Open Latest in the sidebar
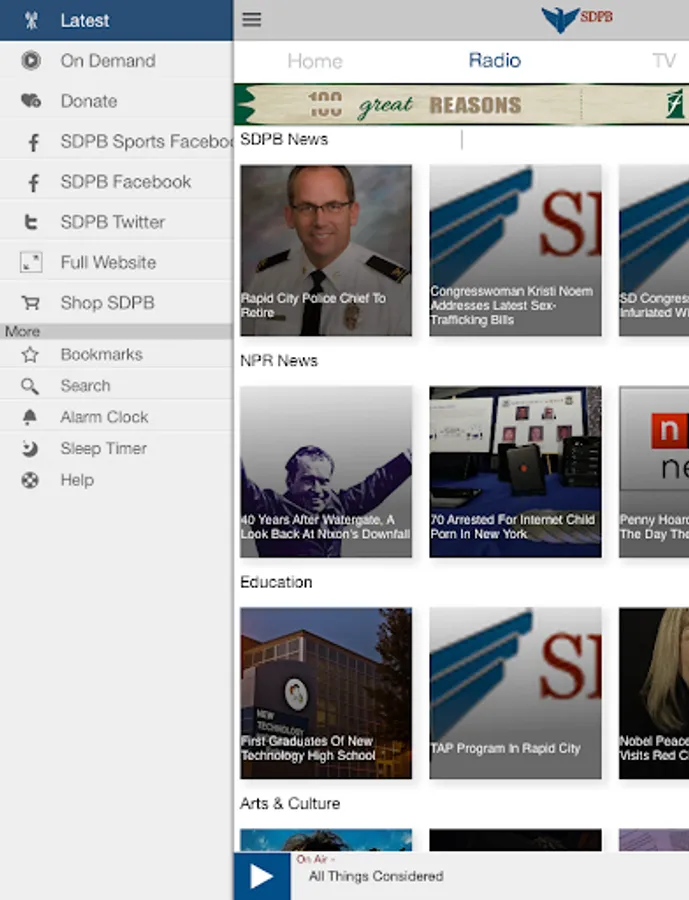689x900 pixels. pyautogui.click(x=117, y=21)
